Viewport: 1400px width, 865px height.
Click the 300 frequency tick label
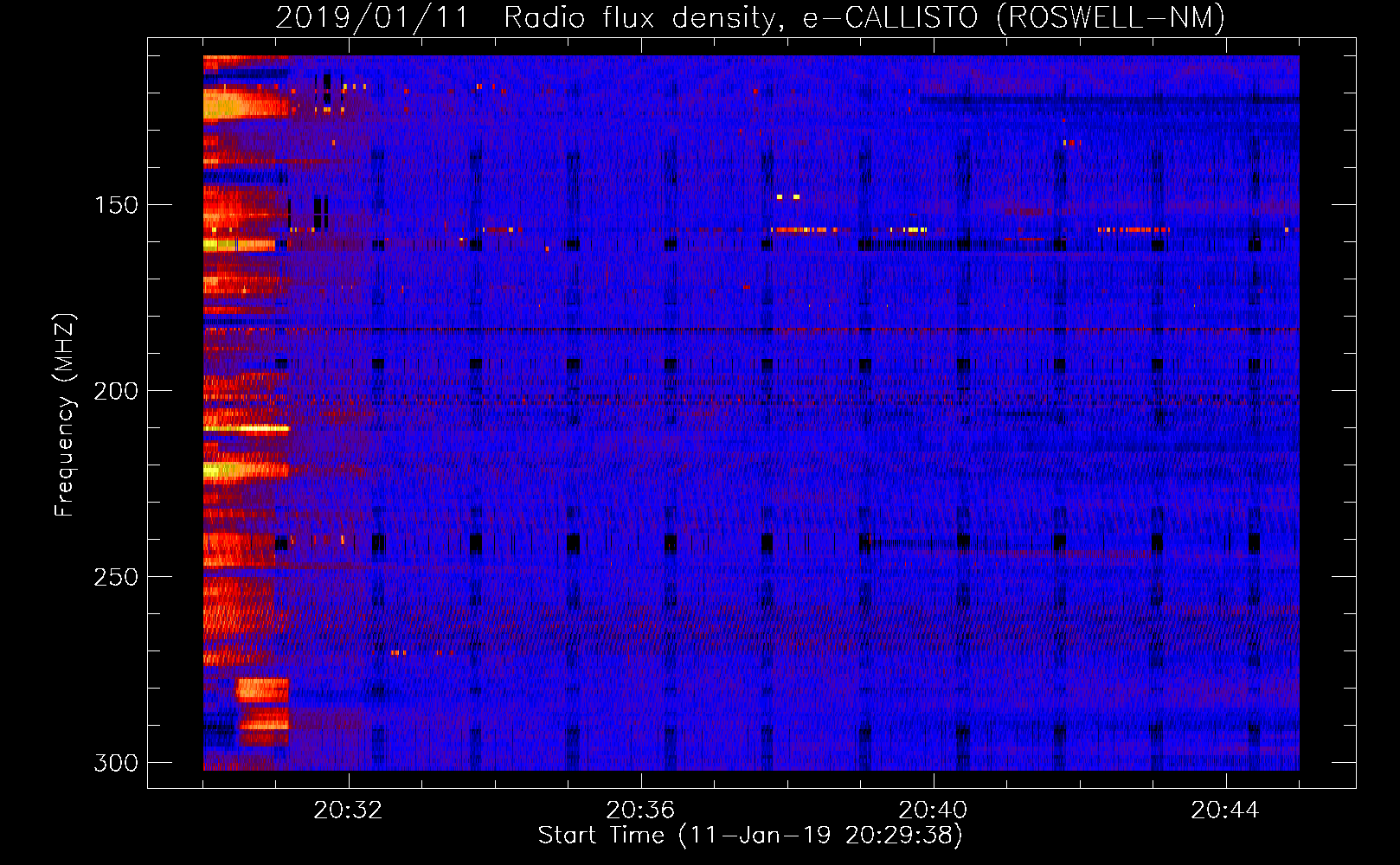[116, 763]
